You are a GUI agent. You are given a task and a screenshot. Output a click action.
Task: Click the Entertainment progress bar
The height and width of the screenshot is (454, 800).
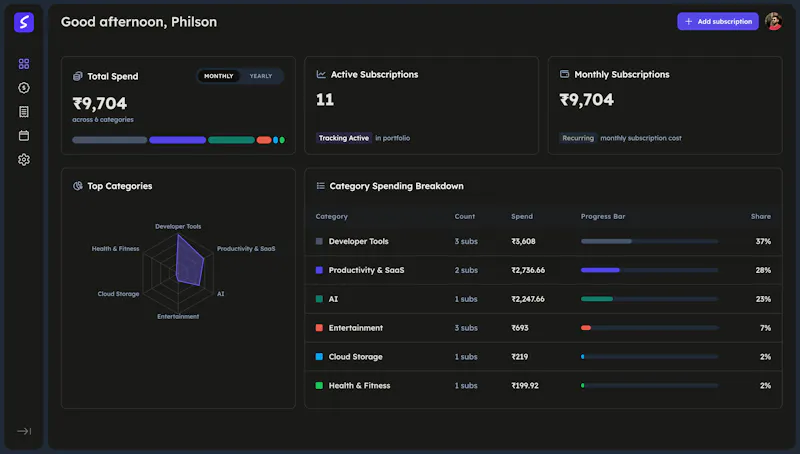point(649,327)
